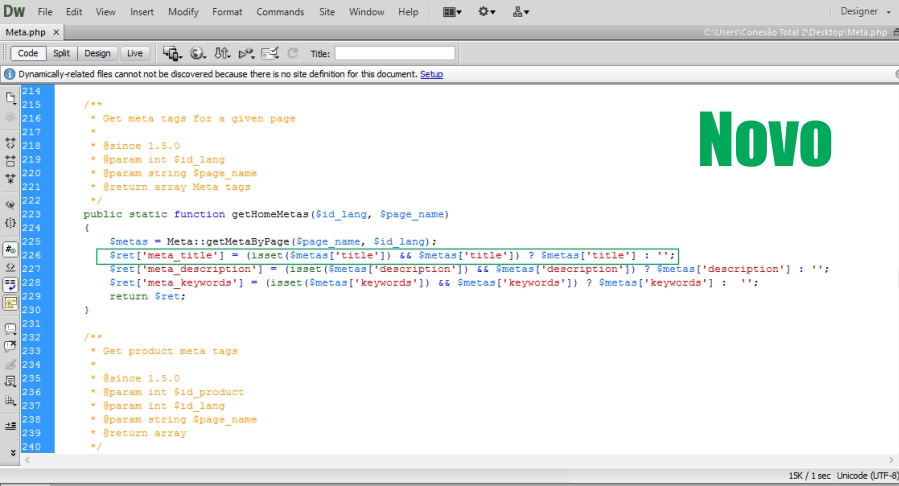Click 'getHomeMetas' function name in code
The height and width of the screenshot is (486, 899).
[x=270, y=214]
